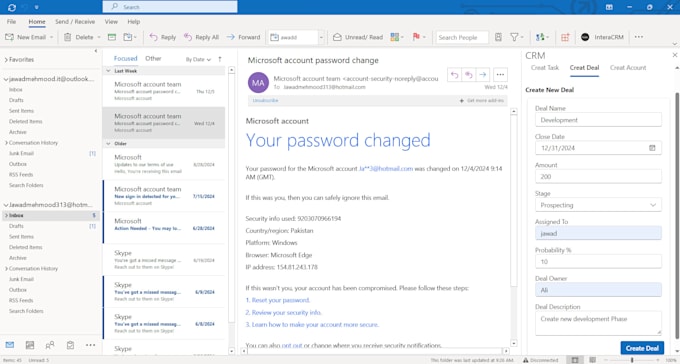Click the Follow Up flag icon
The image size is (680, 364).
416,37
